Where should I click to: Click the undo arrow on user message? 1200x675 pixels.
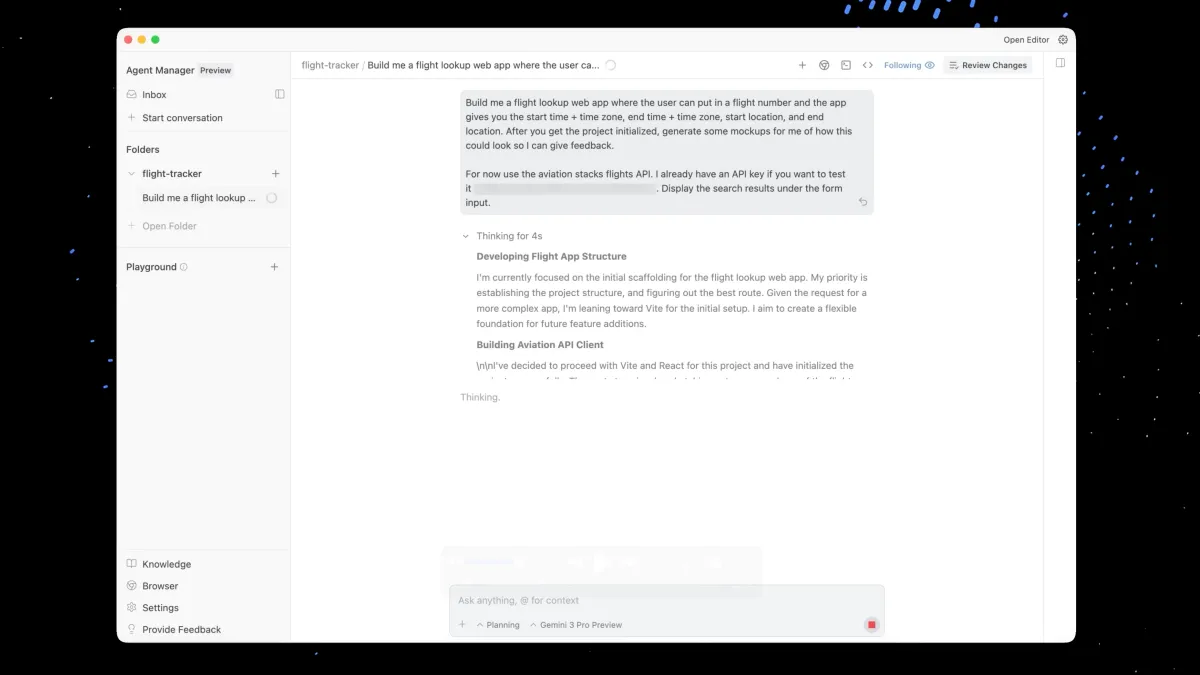(x=863, y=202)
